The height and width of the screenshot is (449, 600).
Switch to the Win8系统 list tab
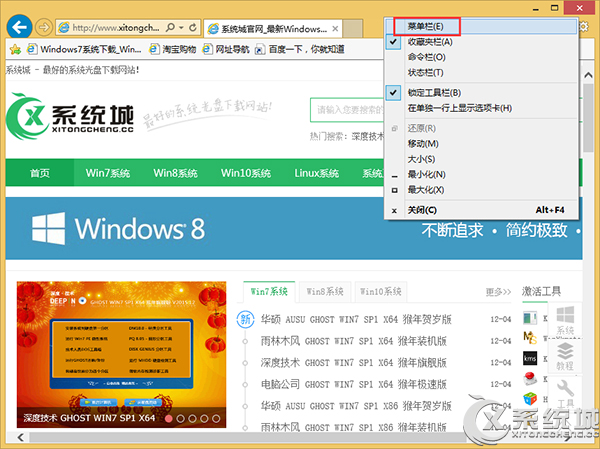pos(325,292)
